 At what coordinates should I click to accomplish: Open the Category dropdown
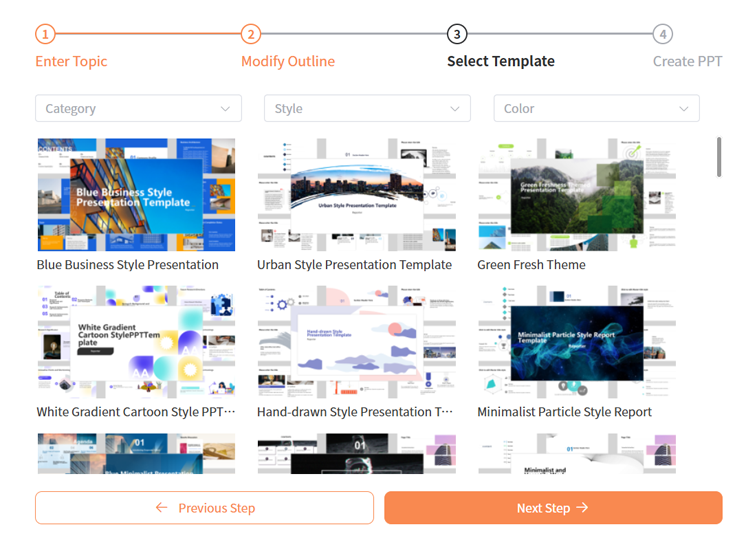click(138, 108)
